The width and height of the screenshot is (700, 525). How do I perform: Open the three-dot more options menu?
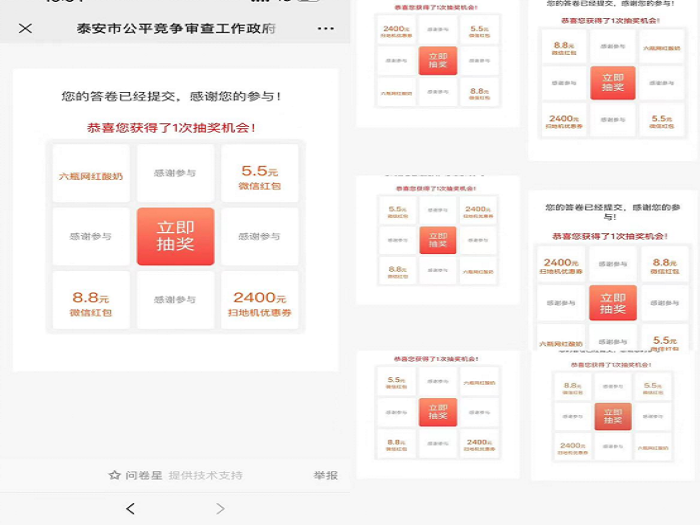click(326, 28)
